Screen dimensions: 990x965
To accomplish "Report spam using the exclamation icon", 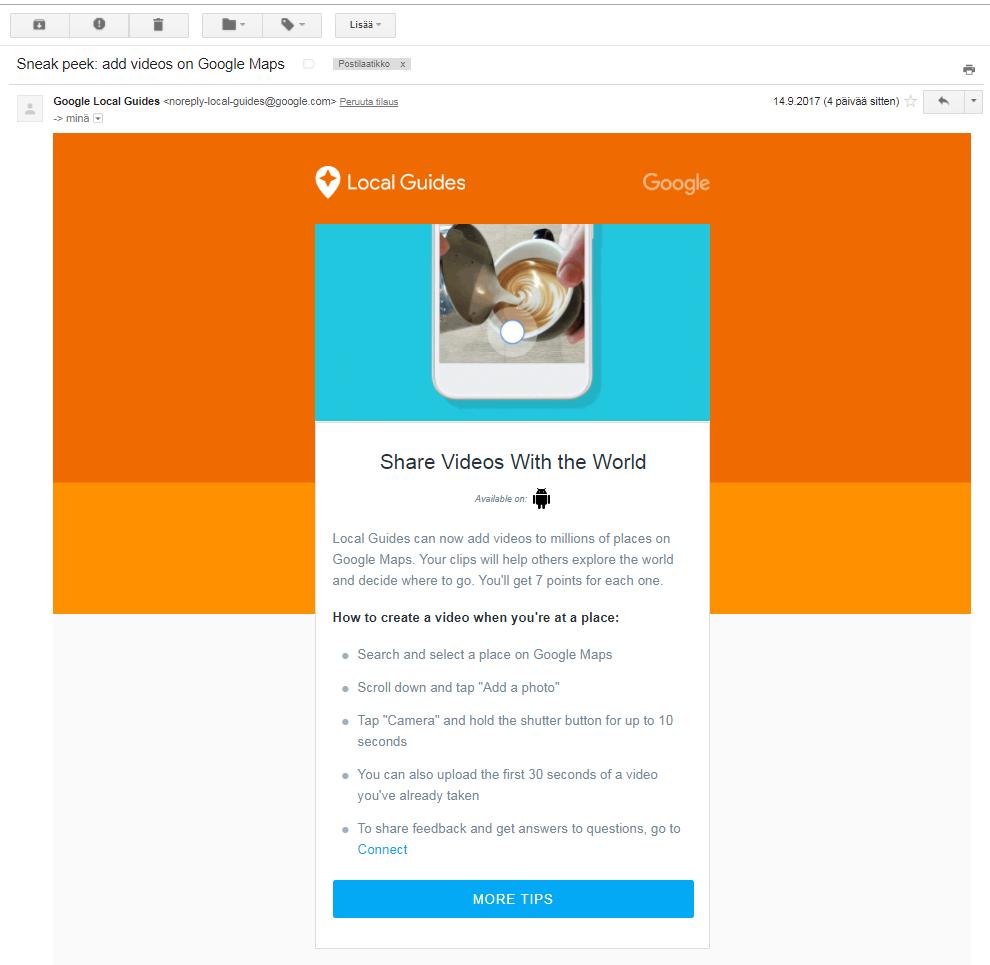I will [x=99, y=25].
